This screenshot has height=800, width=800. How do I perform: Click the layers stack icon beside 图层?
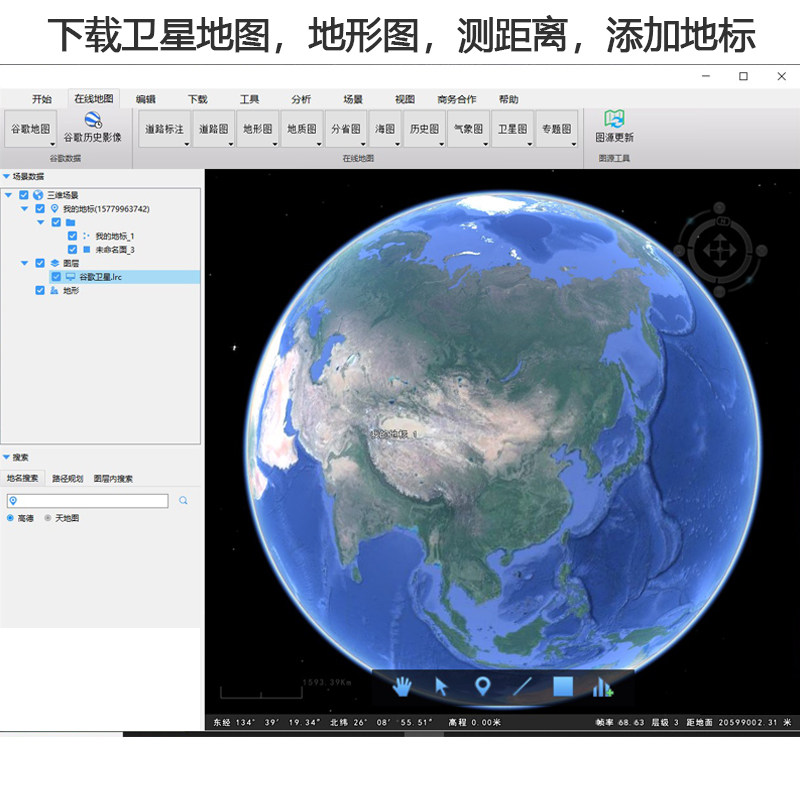55,263
